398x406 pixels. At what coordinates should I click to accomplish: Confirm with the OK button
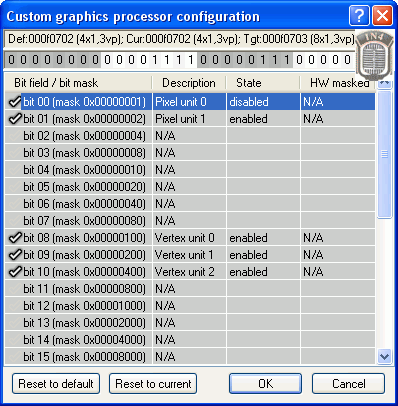pyautogui.click(x=265, y=384)
